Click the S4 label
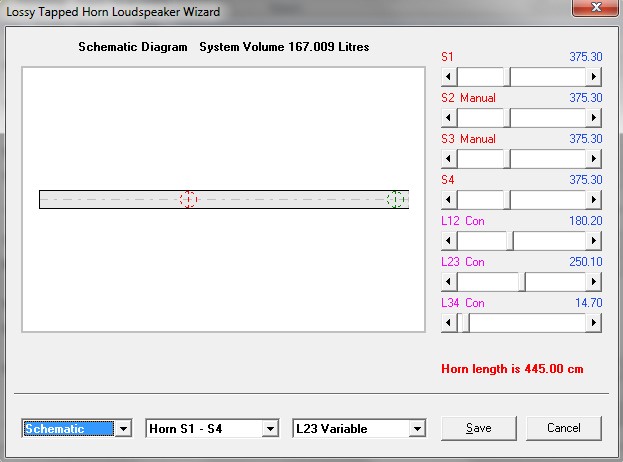Image resolution: width=623 pixels, height=462 pixels. click(x=447, y=180)
